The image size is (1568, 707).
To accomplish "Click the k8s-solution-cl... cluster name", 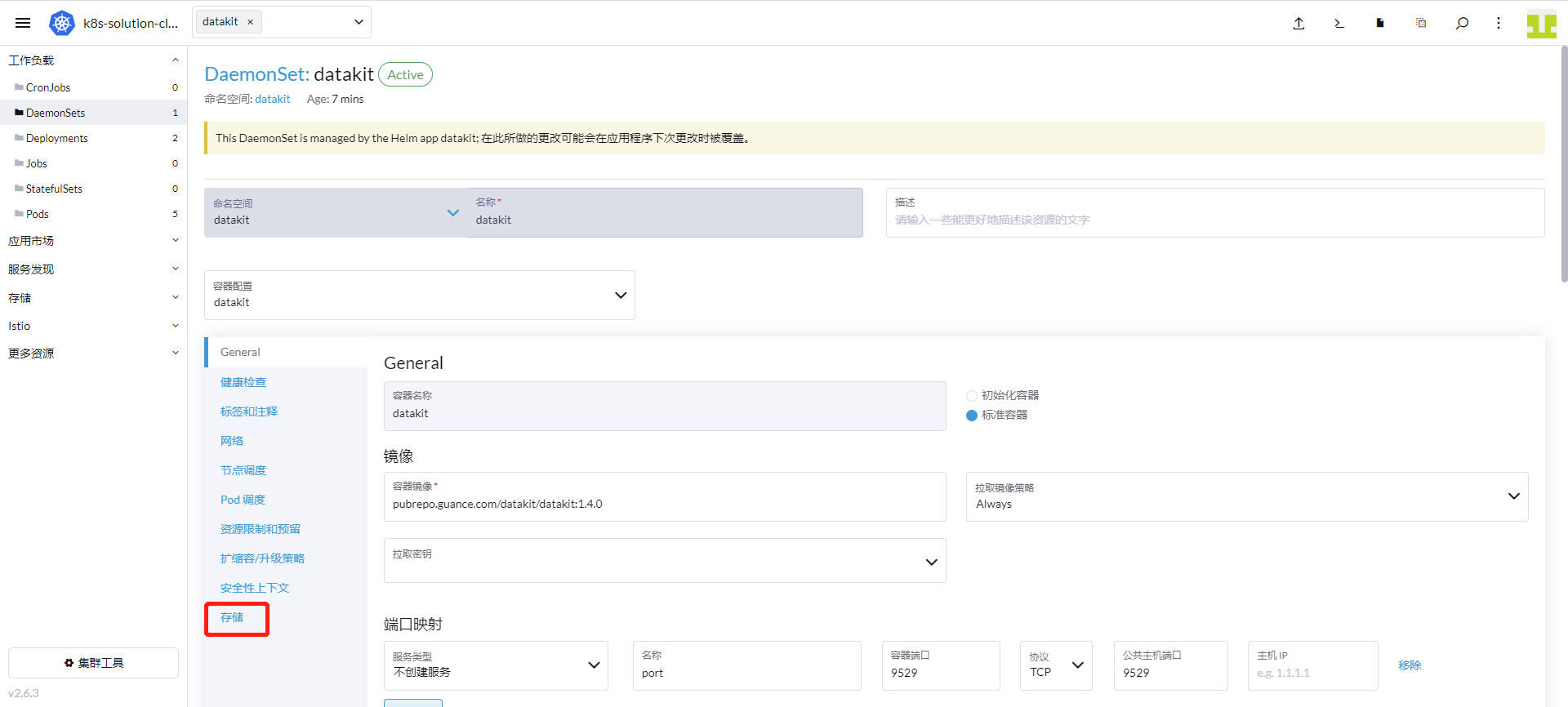I will click(x=131, y=23).
